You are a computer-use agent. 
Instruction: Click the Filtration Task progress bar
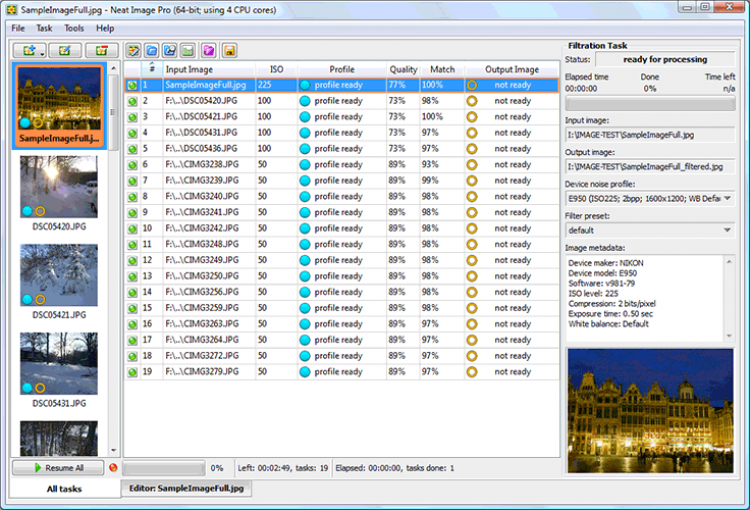point(650,104)
